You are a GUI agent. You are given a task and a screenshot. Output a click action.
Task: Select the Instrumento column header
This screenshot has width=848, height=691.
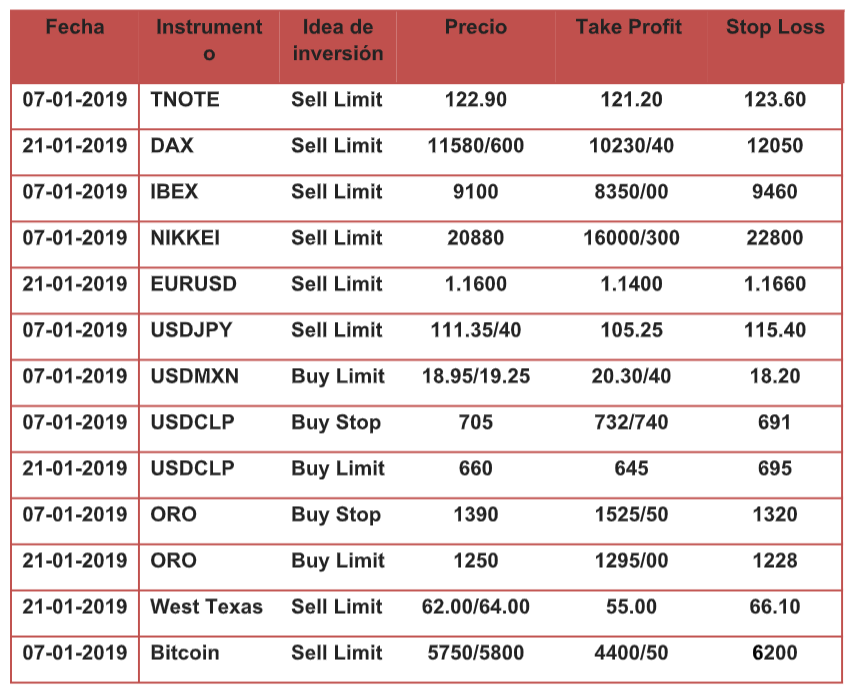209,40
